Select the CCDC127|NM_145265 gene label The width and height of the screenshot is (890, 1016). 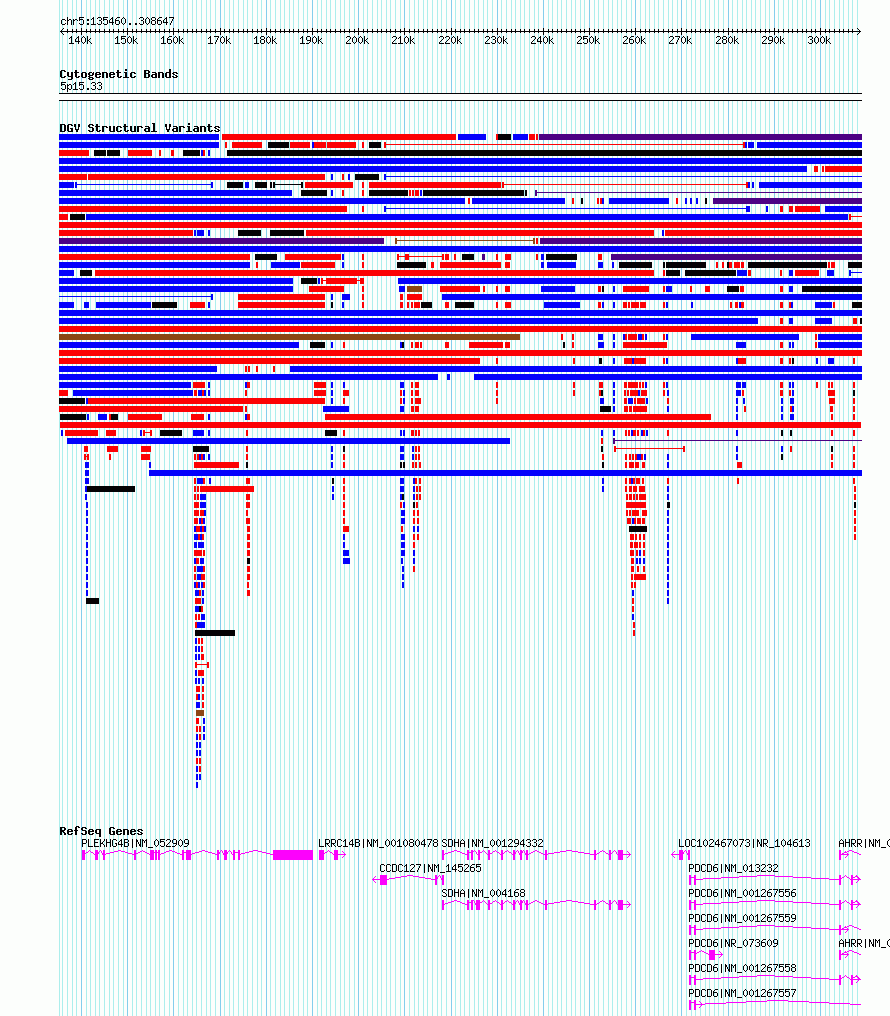pos(430,868)
